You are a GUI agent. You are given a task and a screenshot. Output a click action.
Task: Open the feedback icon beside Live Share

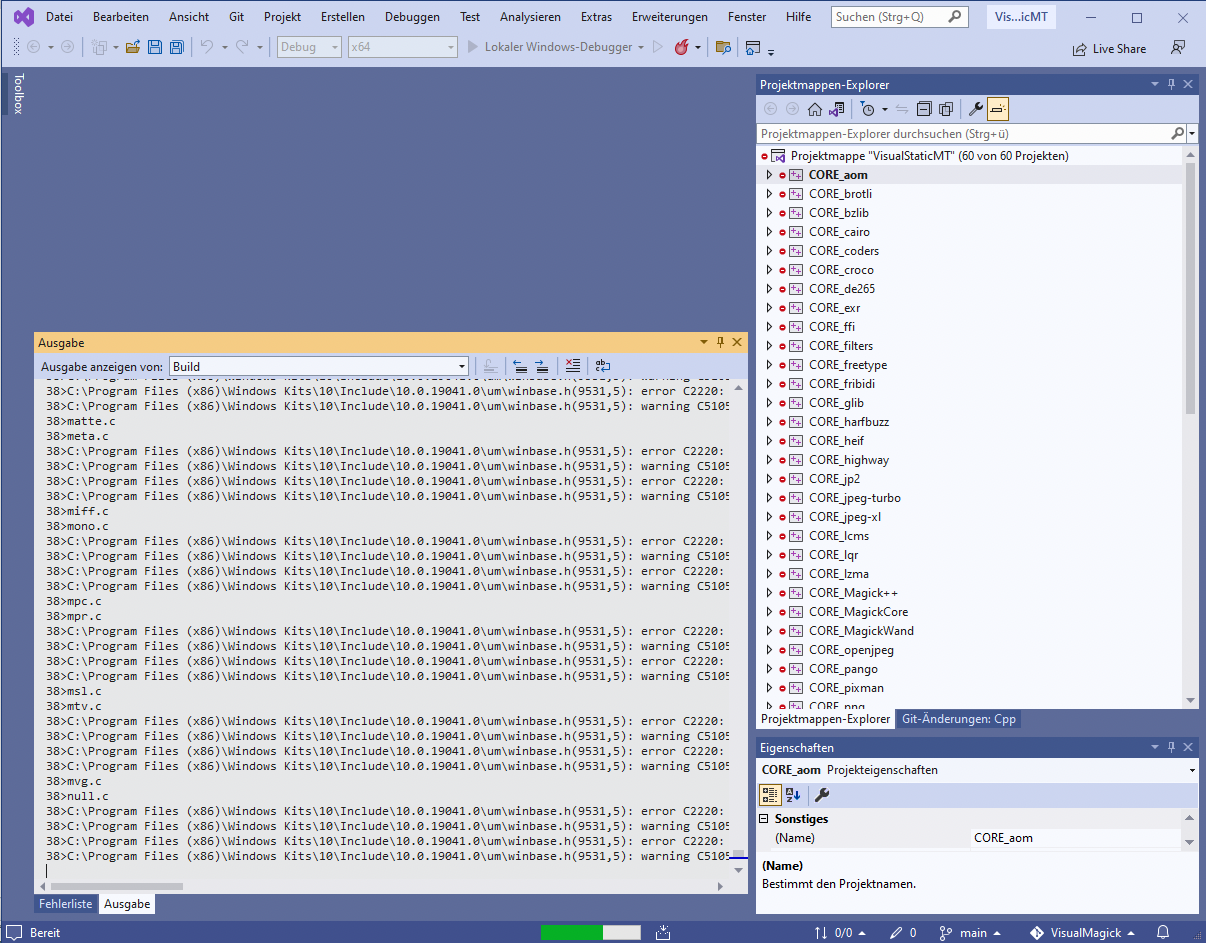(1178, 48)
